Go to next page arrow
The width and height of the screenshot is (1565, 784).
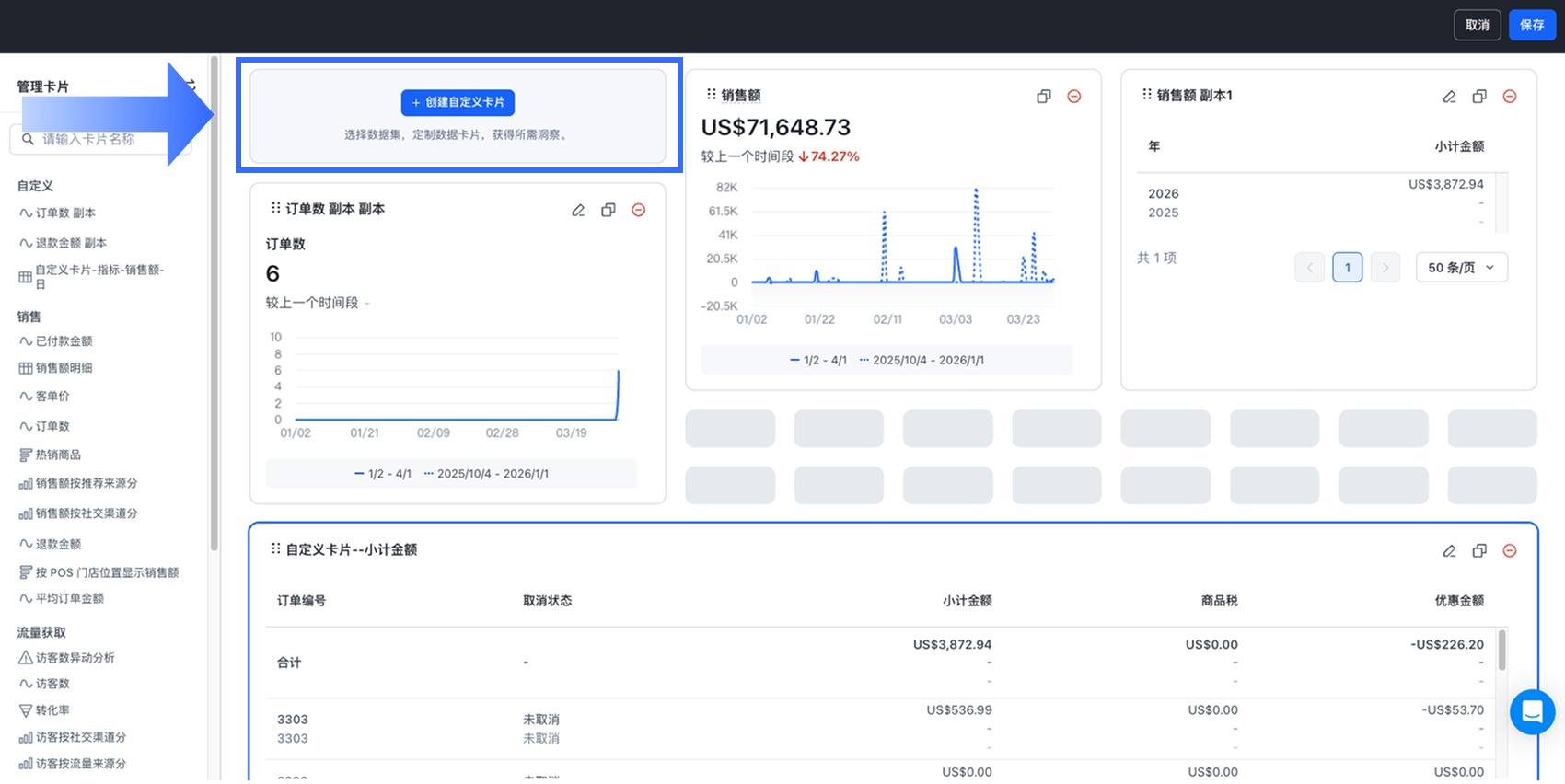[x=1385, y=268]
